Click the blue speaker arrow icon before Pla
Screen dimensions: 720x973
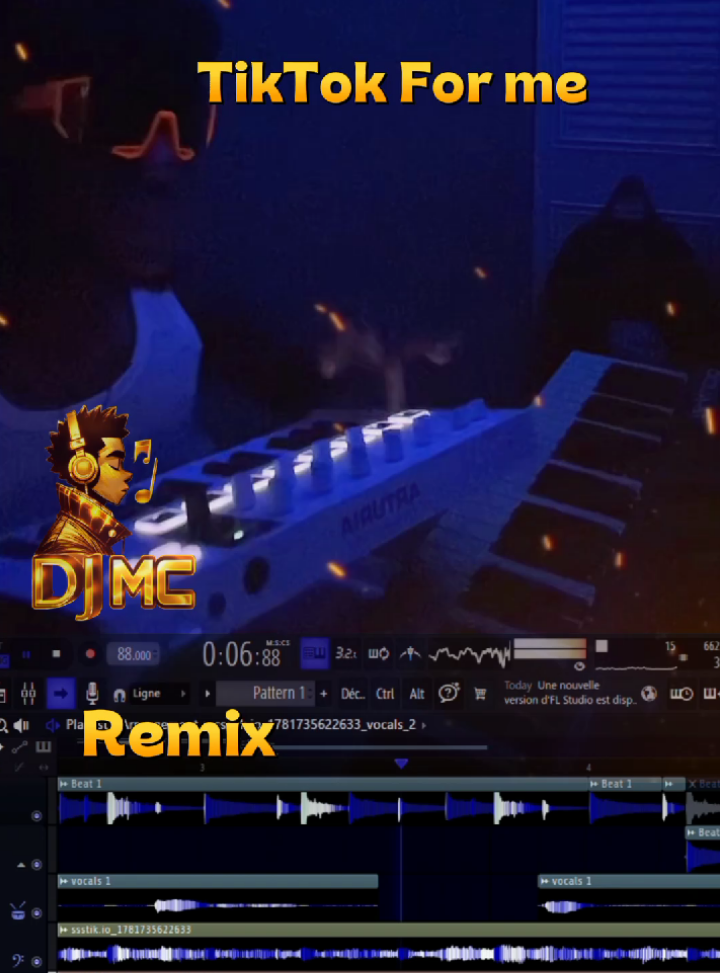53,725
